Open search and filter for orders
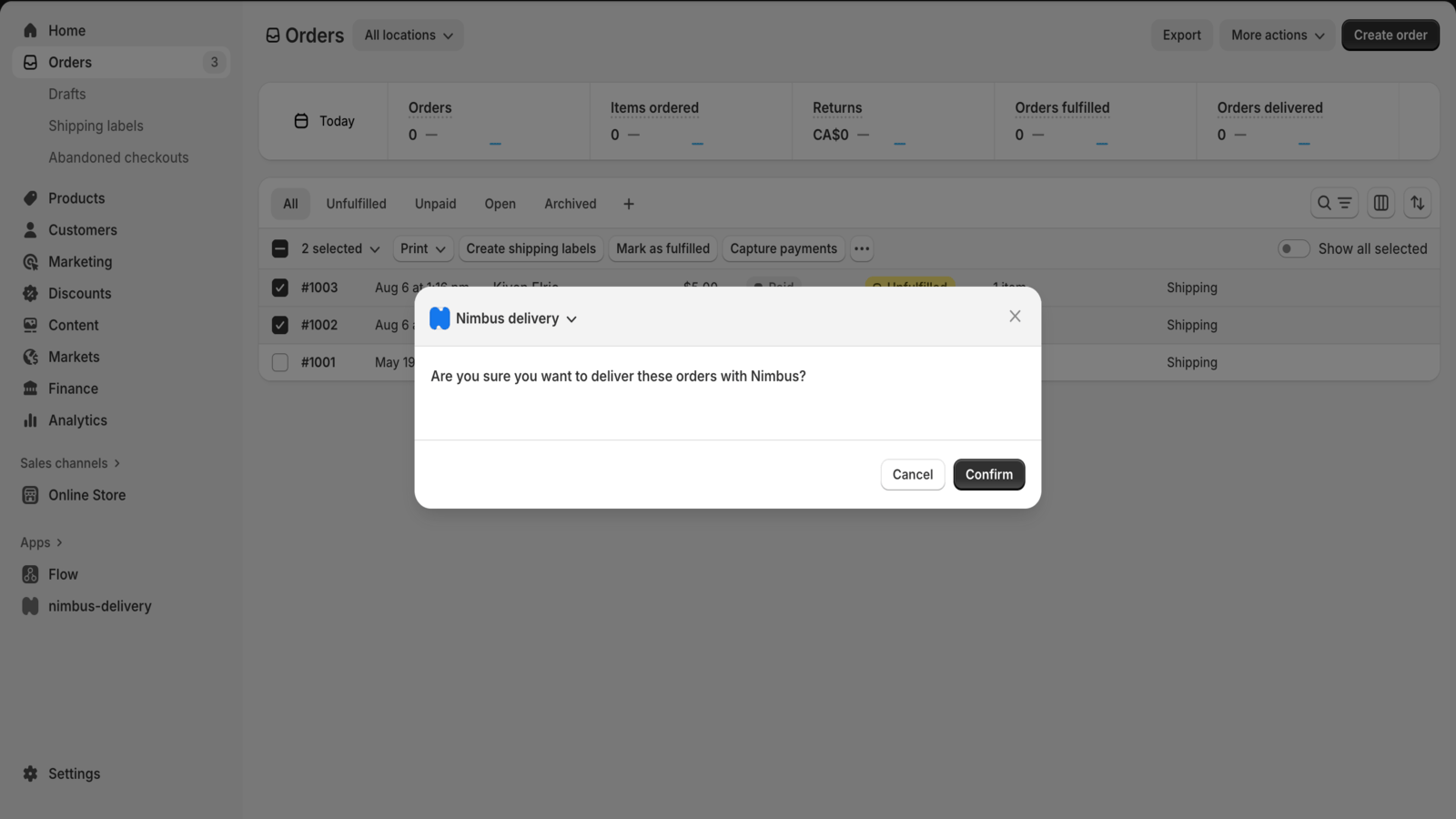The image size is (1456, 819). pos(1334,202)
